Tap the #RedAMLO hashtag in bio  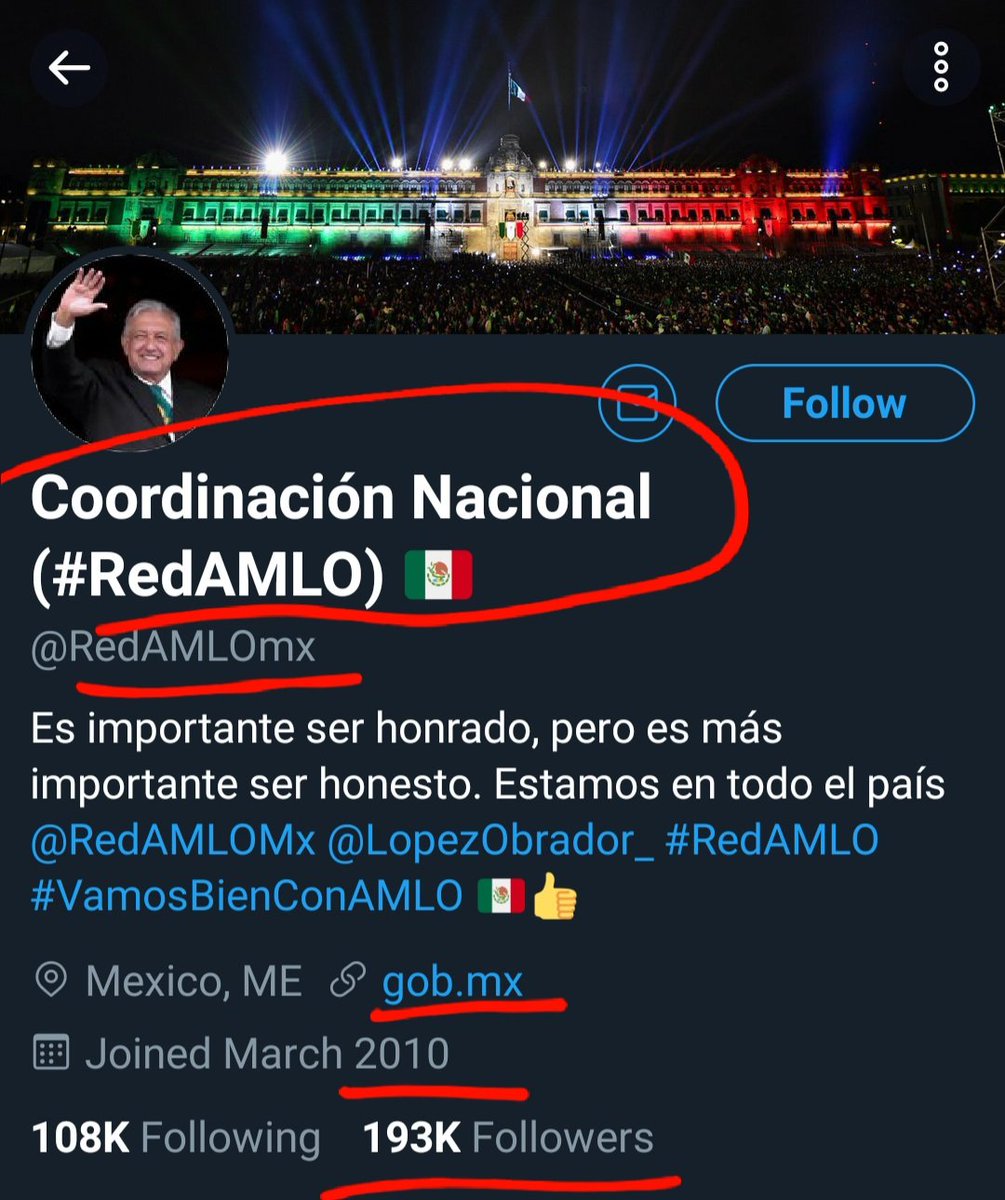pos(771,841)
